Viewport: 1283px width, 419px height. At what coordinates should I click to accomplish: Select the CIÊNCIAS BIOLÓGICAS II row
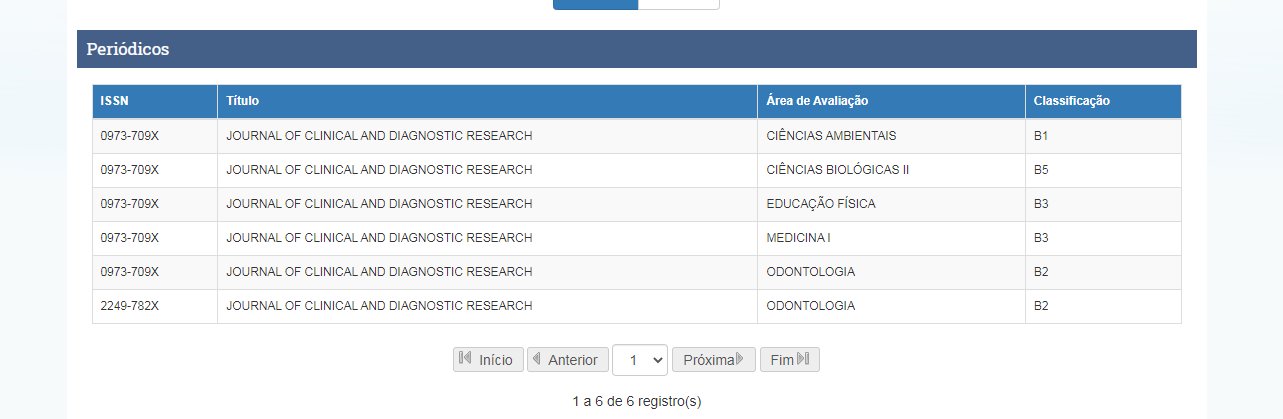(x=637, y=170)
